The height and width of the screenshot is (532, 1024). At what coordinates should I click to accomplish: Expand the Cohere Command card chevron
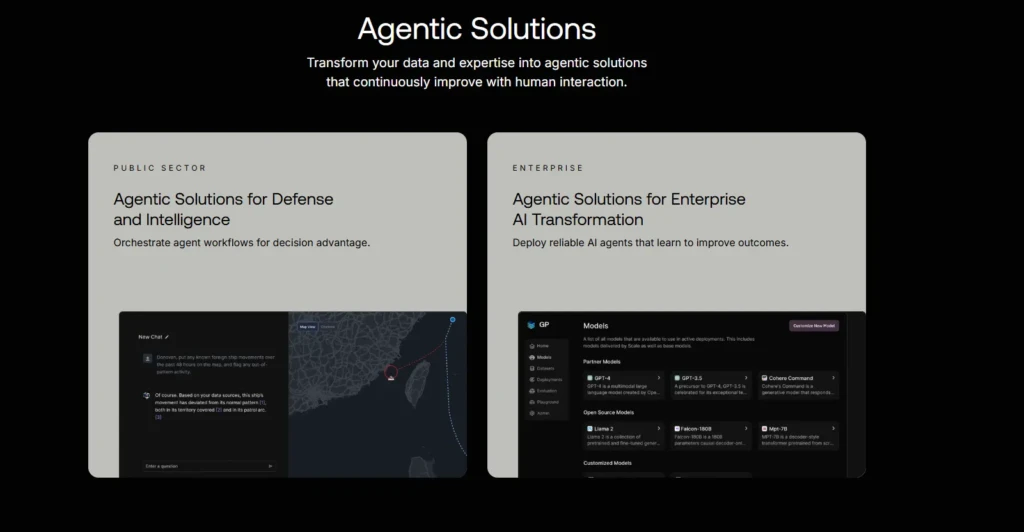pyautogui.click(x=833, y=378)
